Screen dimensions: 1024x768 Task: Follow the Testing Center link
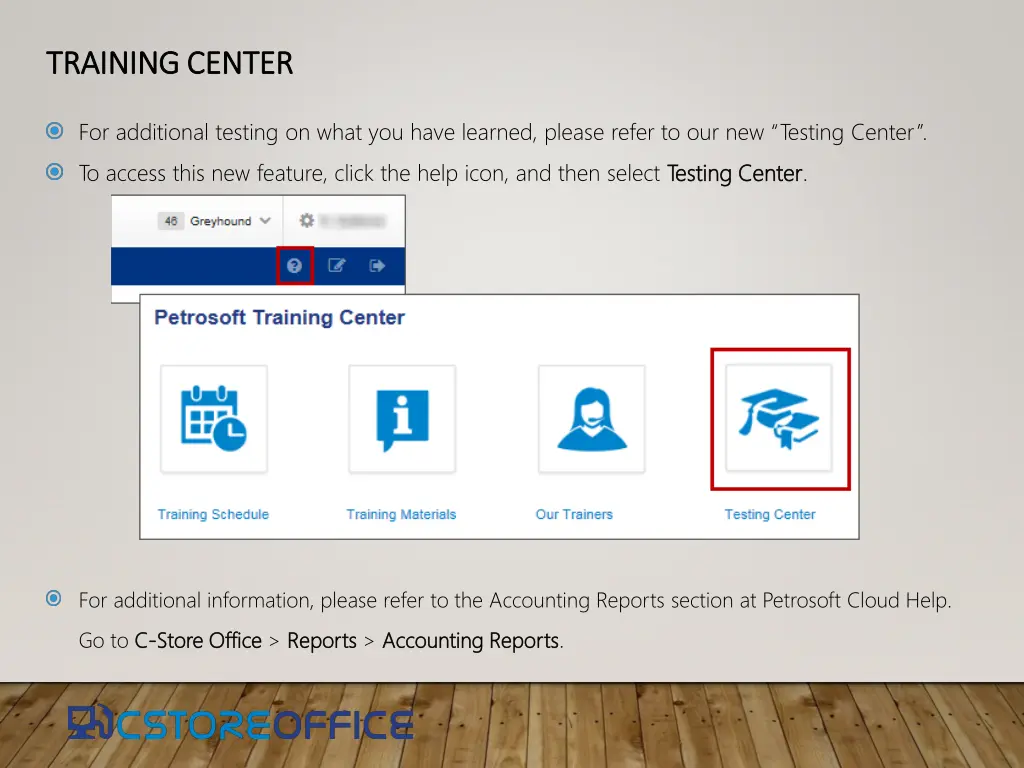[x=770, y=514]
